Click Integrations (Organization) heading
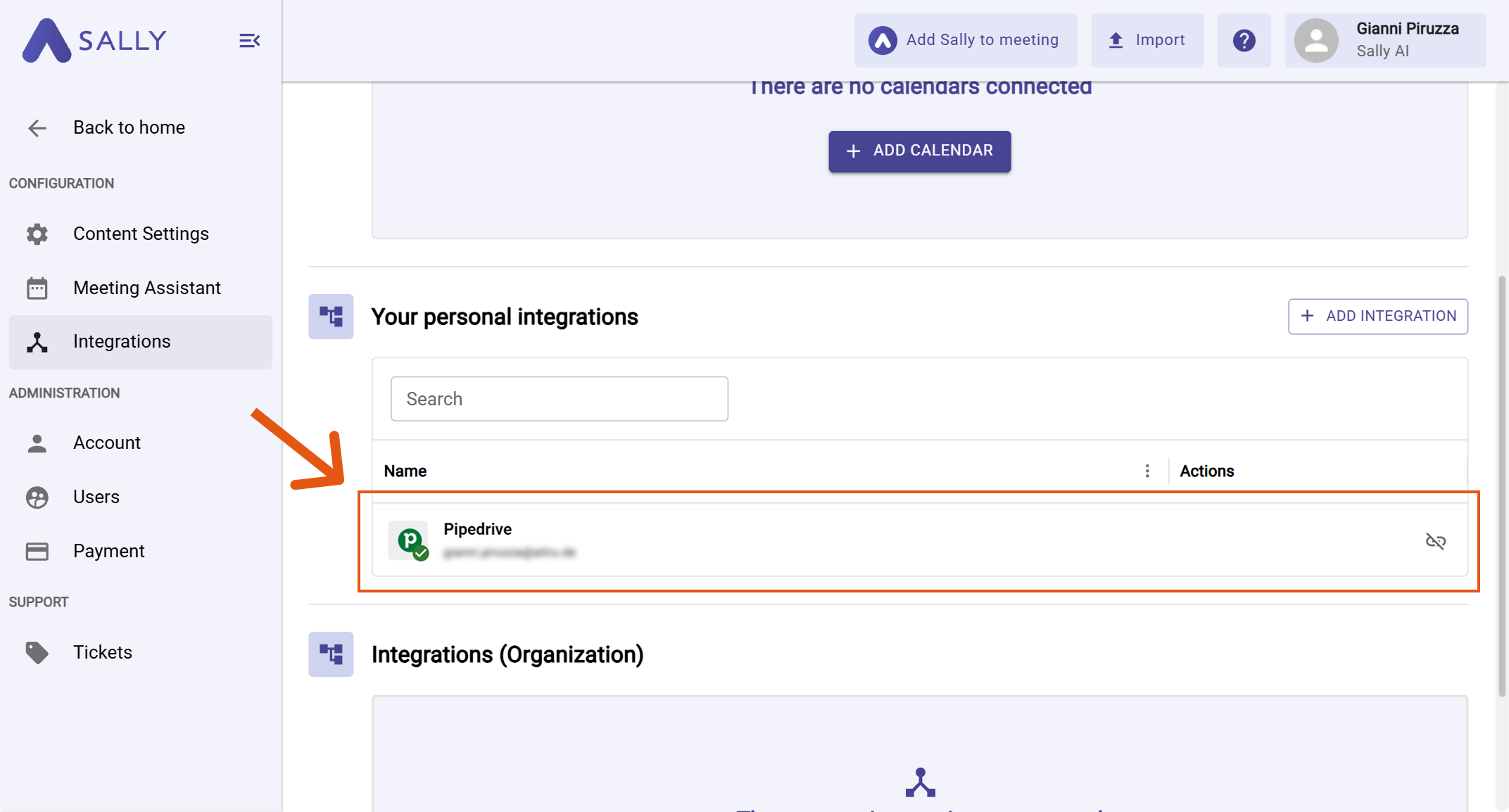Screen dimensions: 1509x812 point(507,654)
